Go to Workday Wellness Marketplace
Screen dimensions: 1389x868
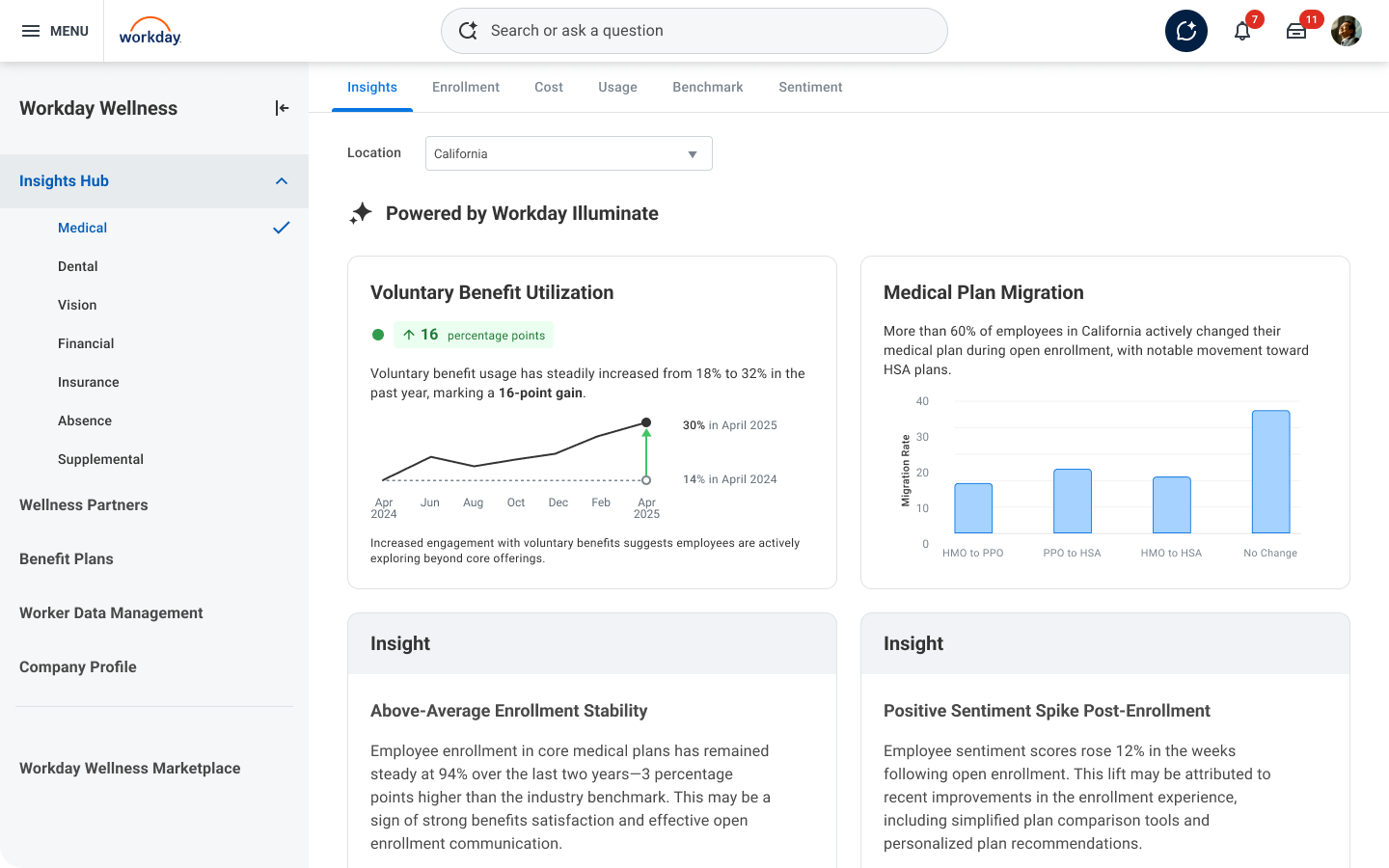click(130, 768)
